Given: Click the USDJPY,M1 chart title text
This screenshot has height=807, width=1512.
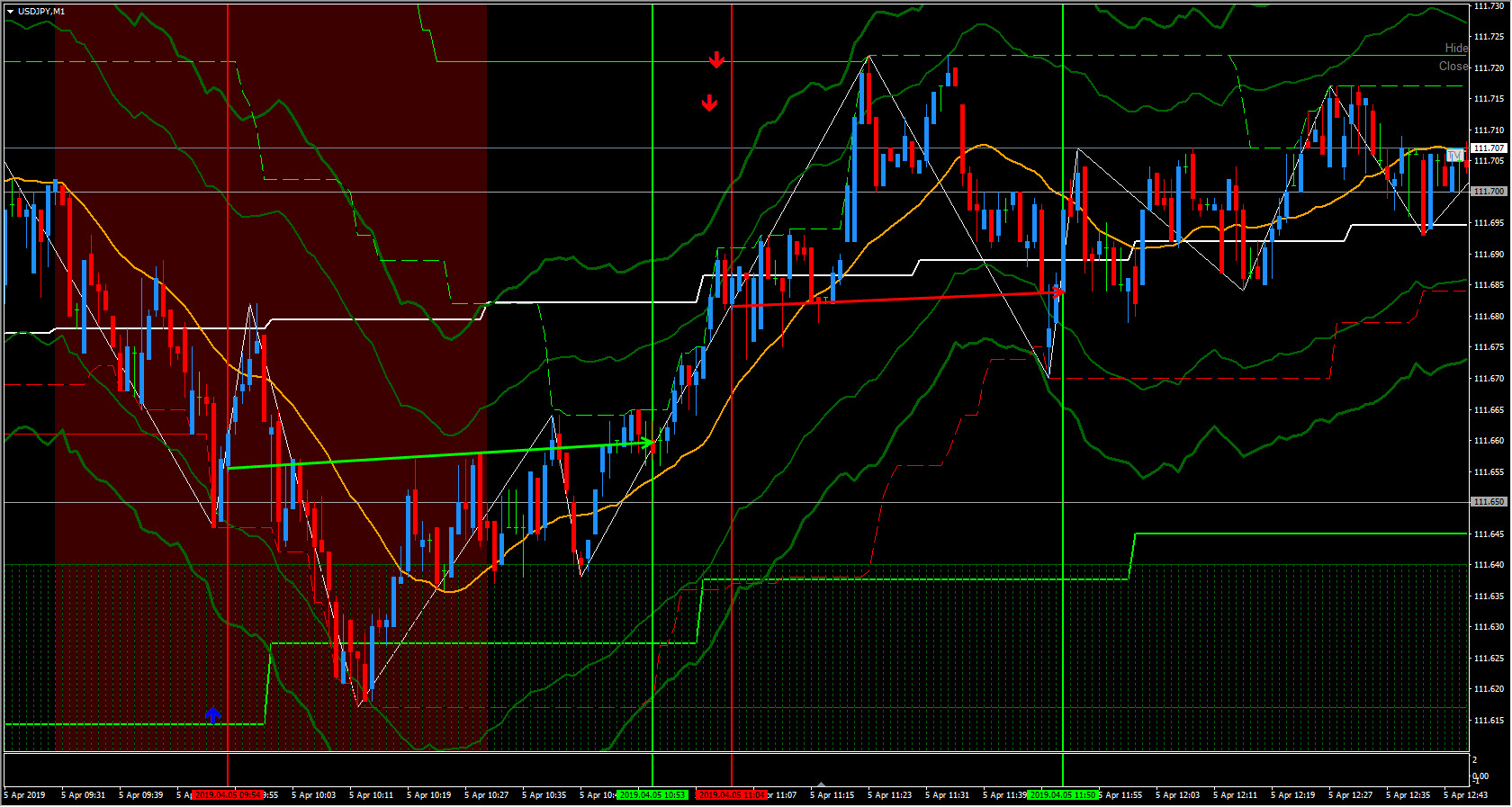Looking at the screenshot, I should 41,12.
